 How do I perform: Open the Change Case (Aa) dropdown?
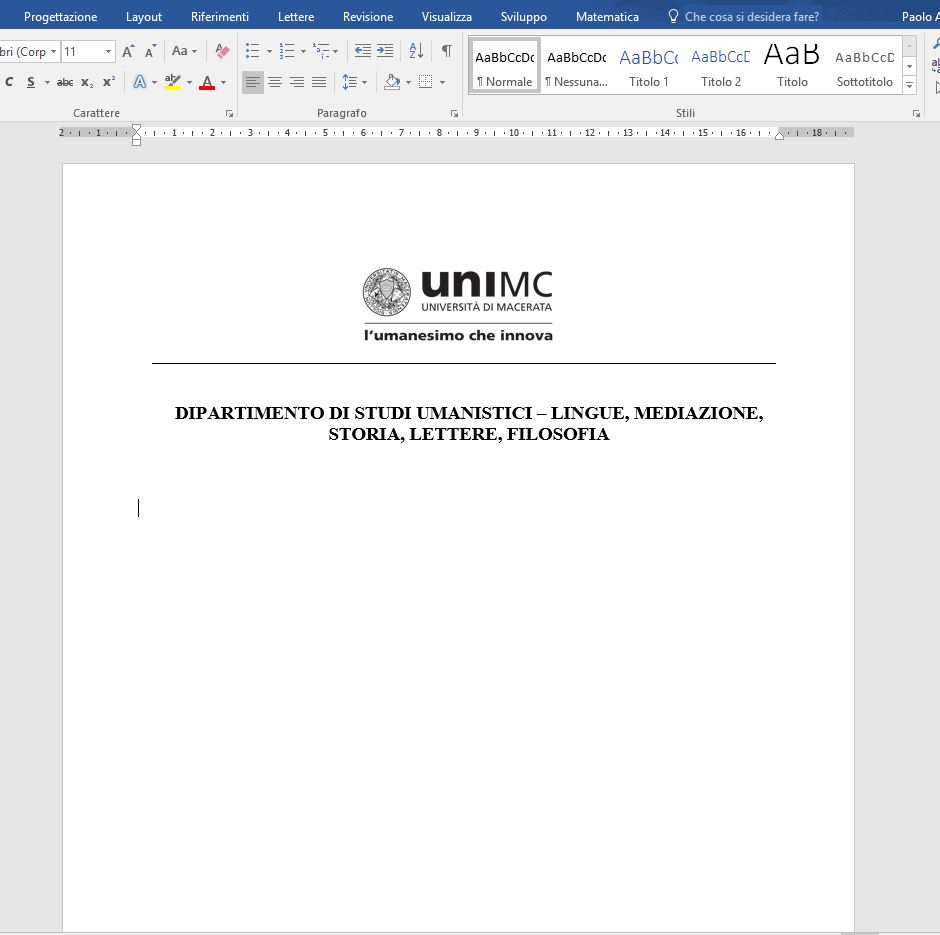click(x=184, y=52)
